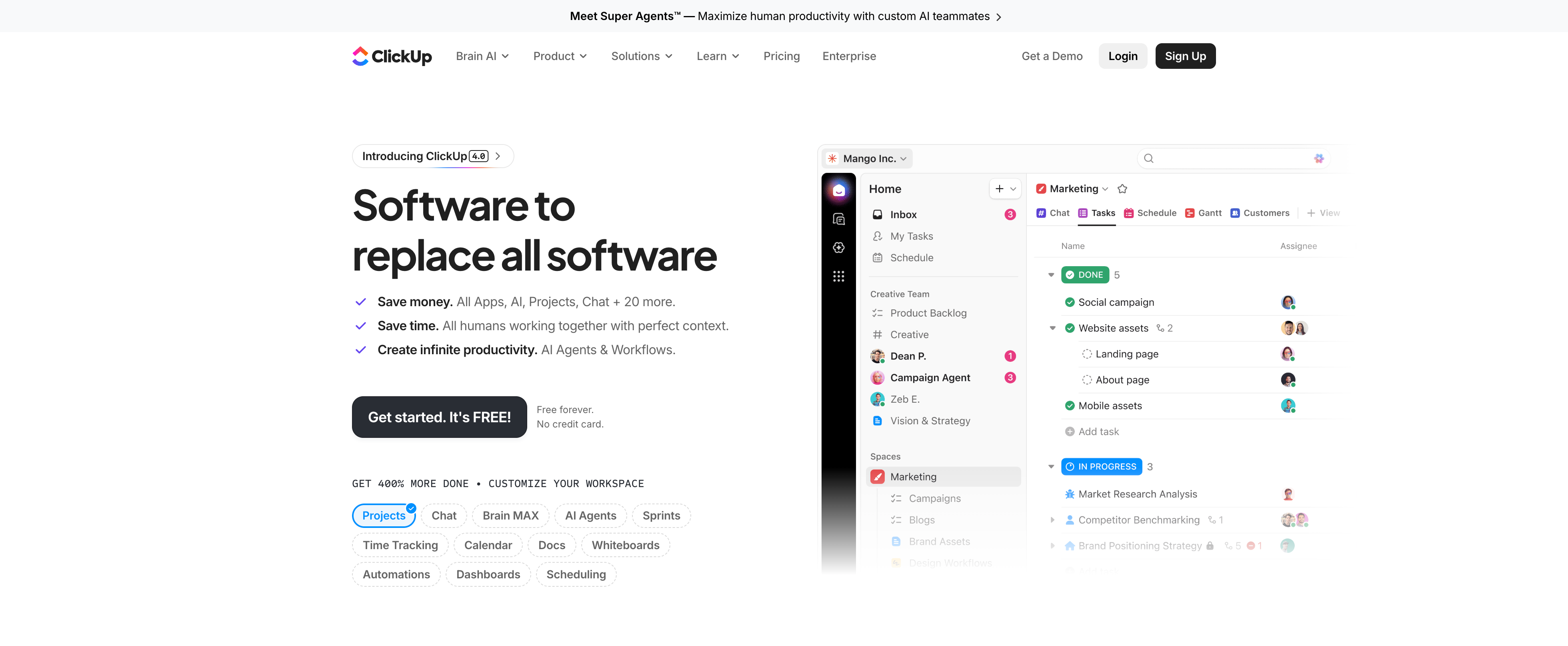Click the Mango Inc. asterisk logo
The width and height of the screenshot is (1568, 646).
[x=832, y=158]
